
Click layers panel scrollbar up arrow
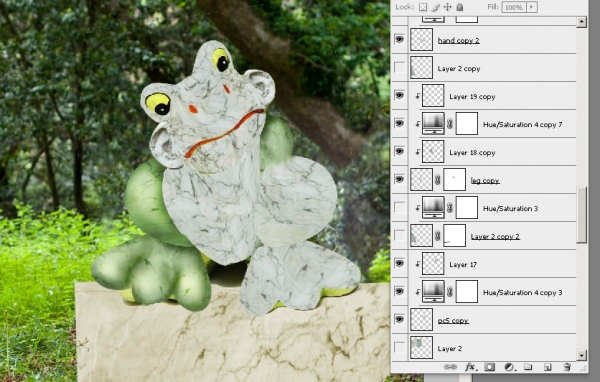click(582, 22)
